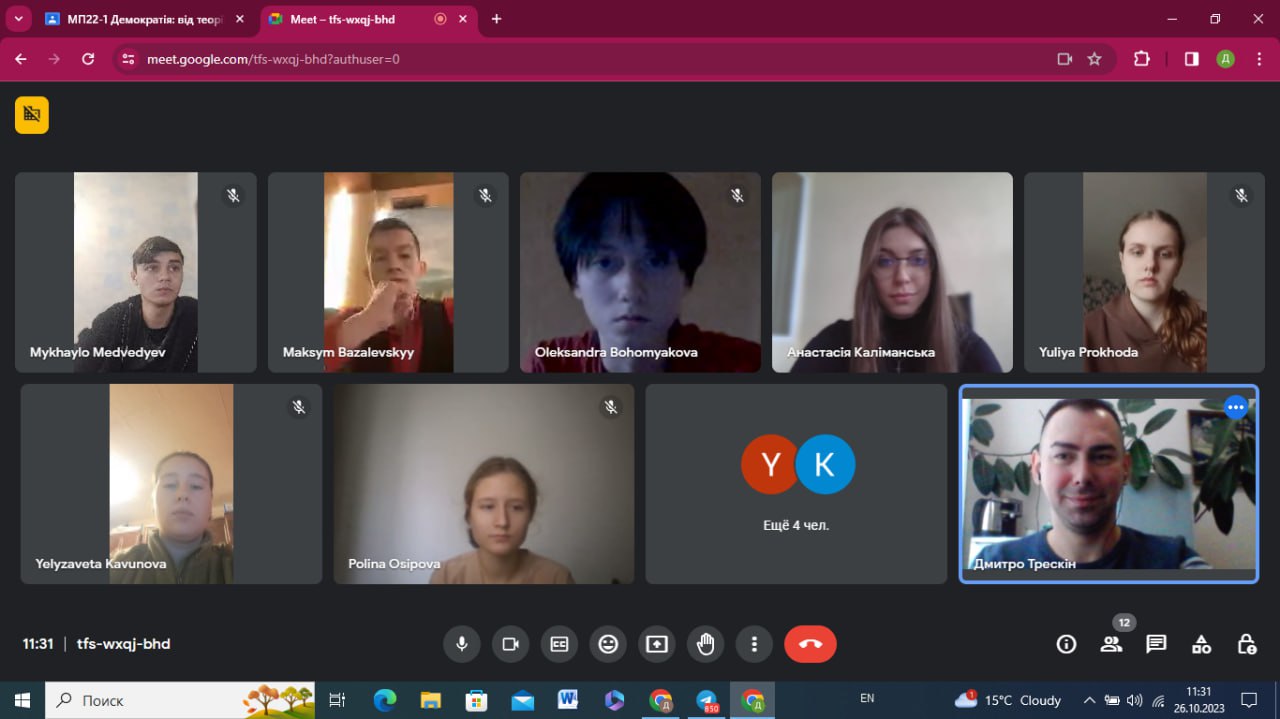This screenshot has height=719, width=1280.
Task: Open the 'Ещё 4 чел.' tile
Action: pos(796,484)
